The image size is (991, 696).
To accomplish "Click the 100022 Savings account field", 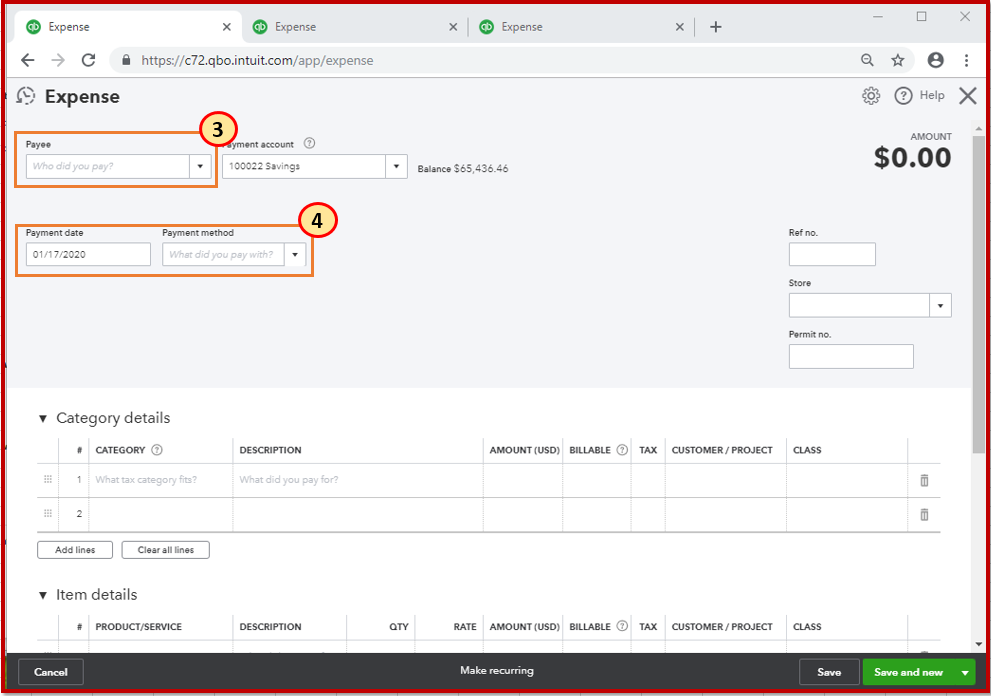I will [x=304, y=166].
